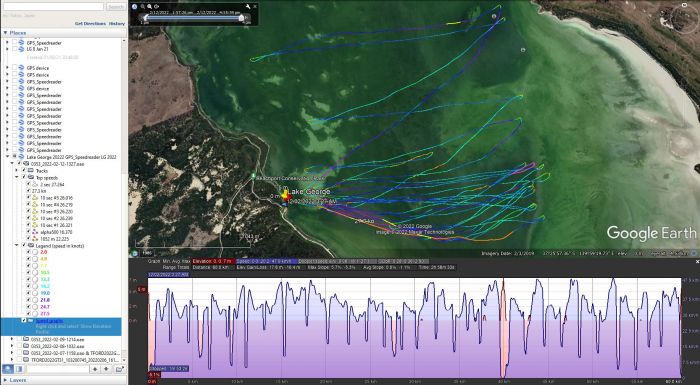This screenshot has width=700, height=385.
Task: Click the add folder icon in Places panel
Action: [x=119, y=369]
